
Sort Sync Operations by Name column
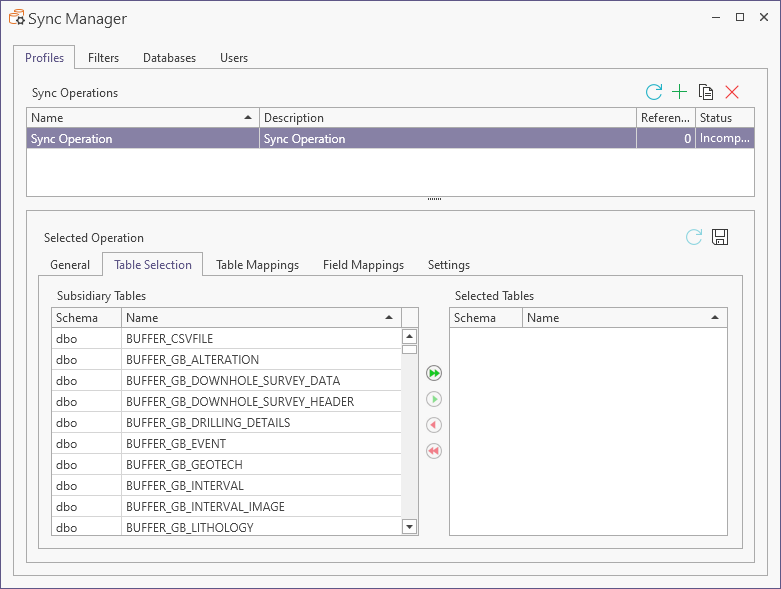(x=140, y=118)
